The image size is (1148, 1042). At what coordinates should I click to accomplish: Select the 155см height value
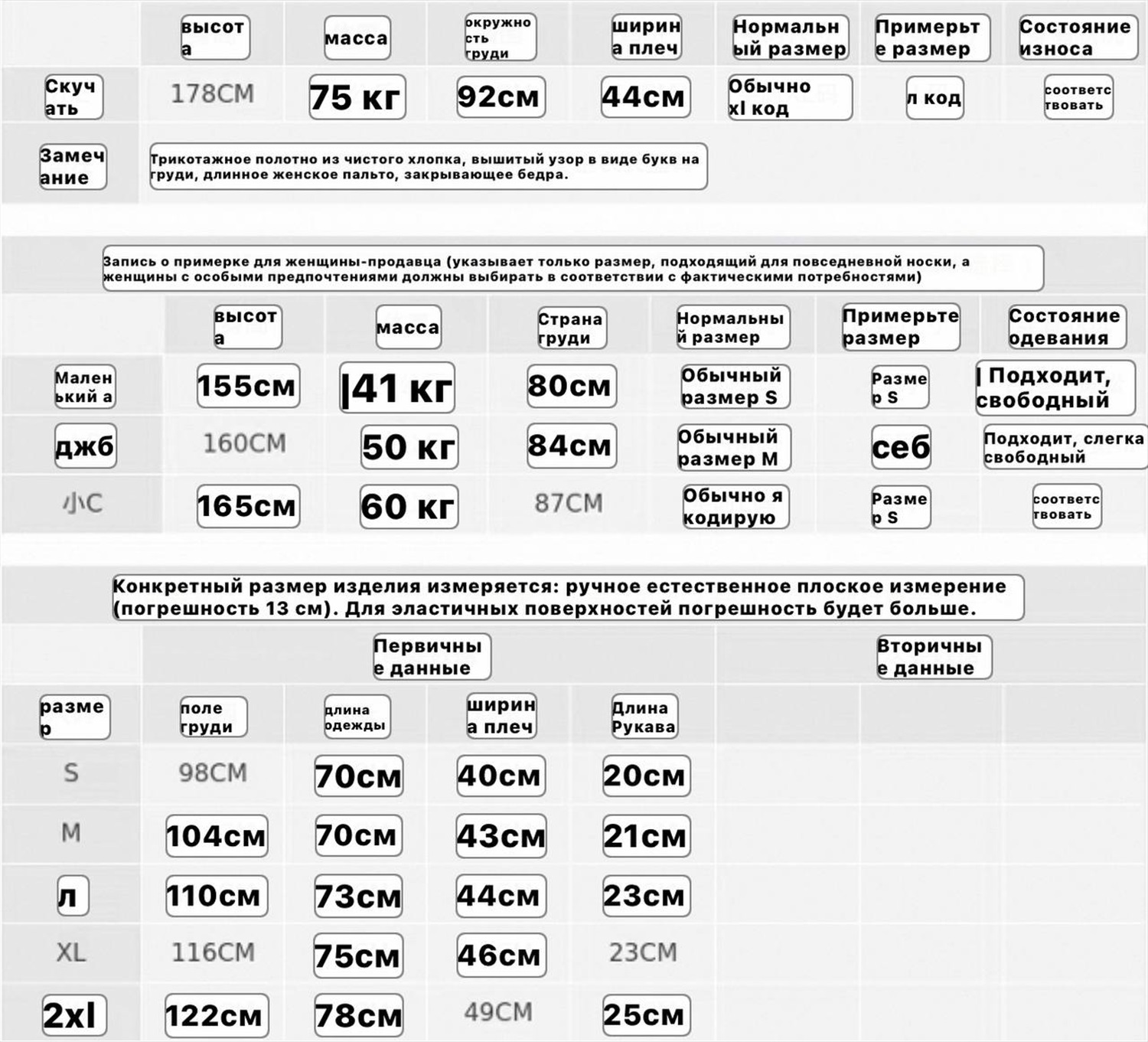coord(248,386)
